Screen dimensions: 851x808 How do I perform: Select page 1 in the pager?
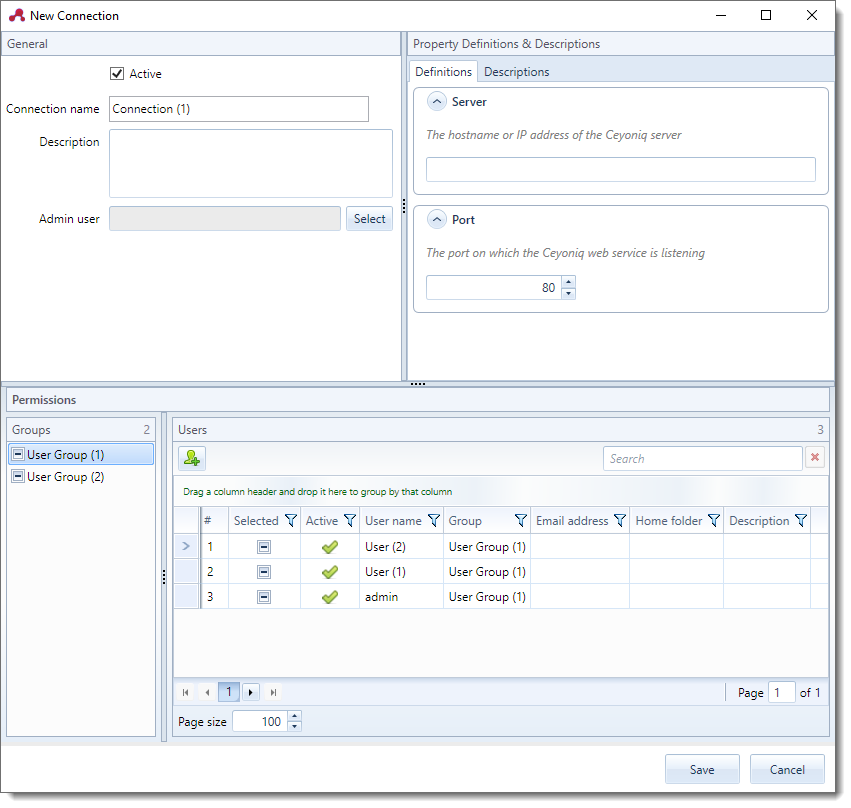pos(228,692)
